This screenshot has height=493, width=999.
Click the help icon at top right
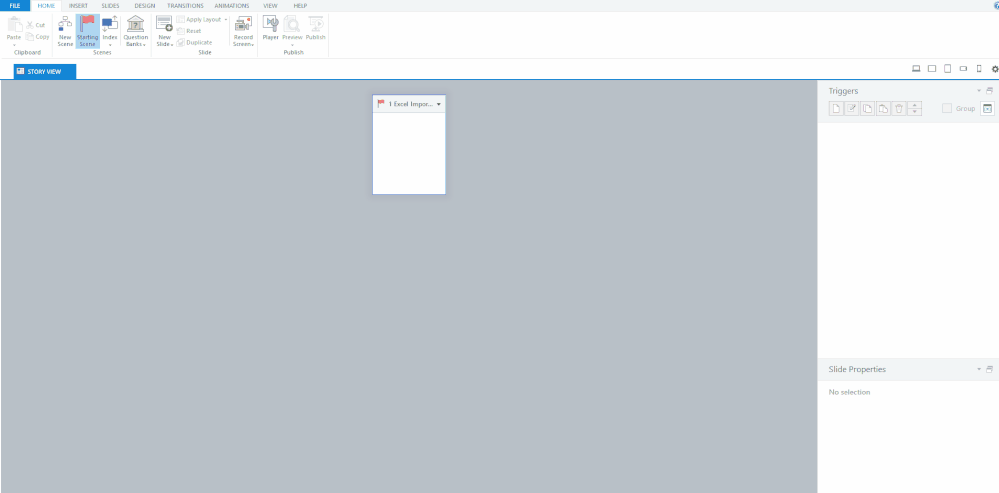pos(996,5)
